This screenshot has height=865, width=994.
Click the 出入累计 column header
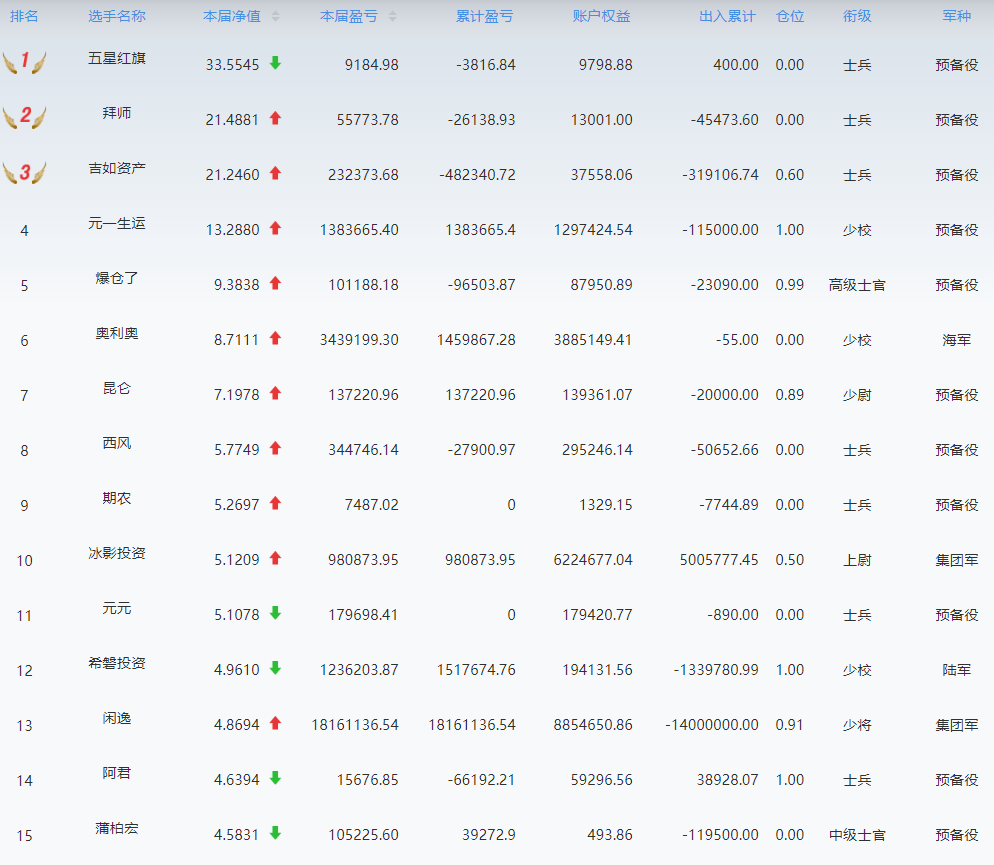pyautogui.click(x=728, y=16)
